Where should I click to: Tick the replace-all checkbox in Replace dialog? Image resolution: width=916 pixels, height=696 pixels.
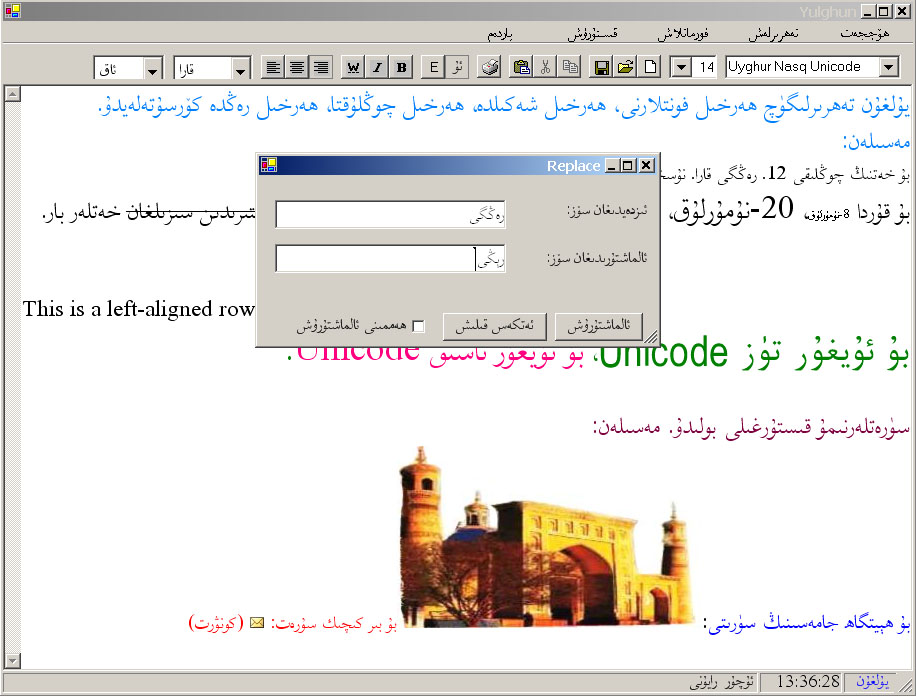click(418, 327)
